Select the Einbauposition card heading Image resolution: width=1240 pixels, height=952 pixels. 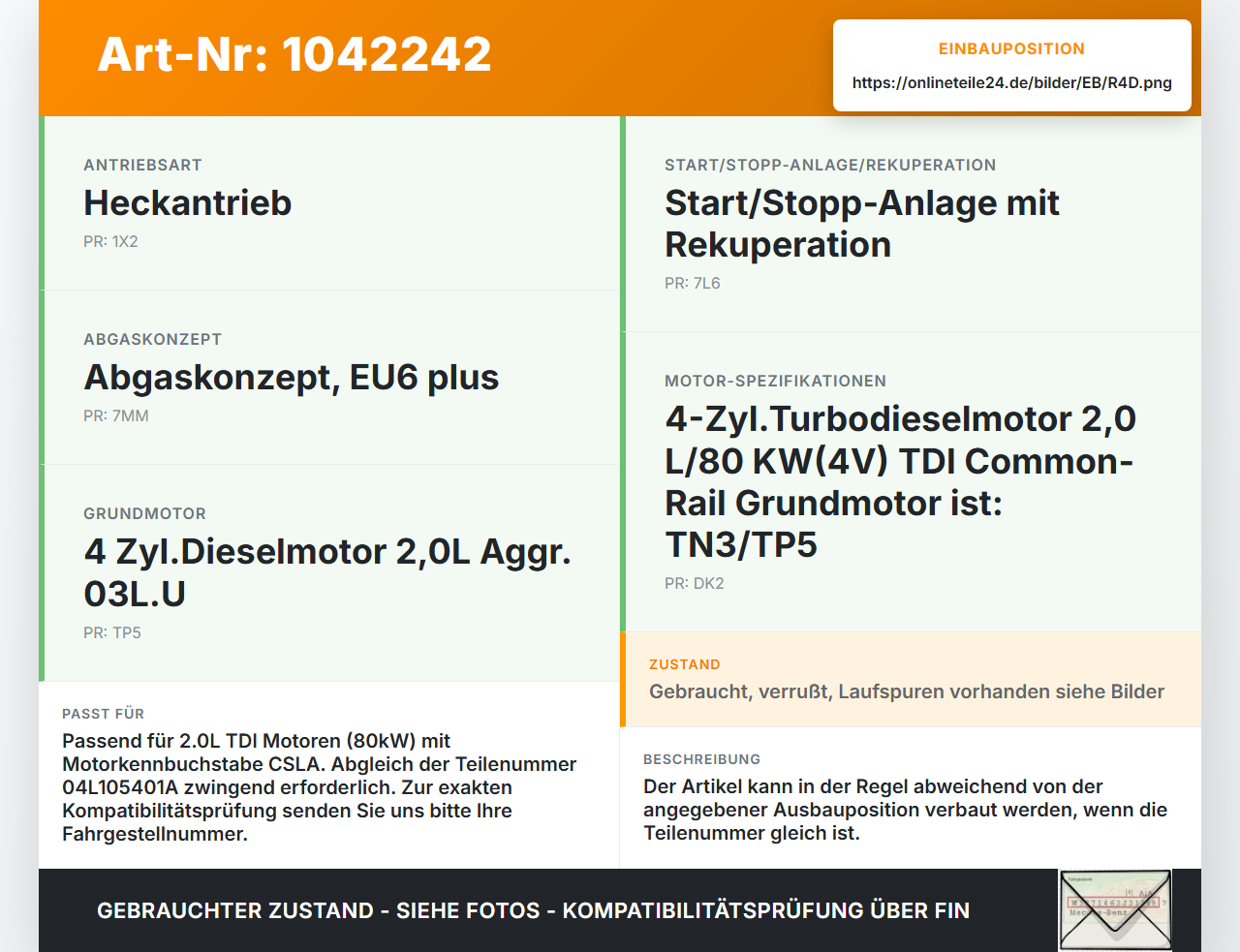click(1011, 48)
